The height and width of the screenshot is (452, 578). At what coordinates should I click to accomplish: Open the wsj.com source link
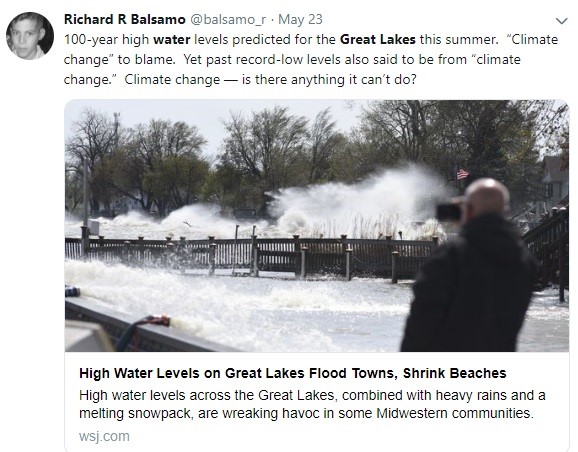point(104,436)
